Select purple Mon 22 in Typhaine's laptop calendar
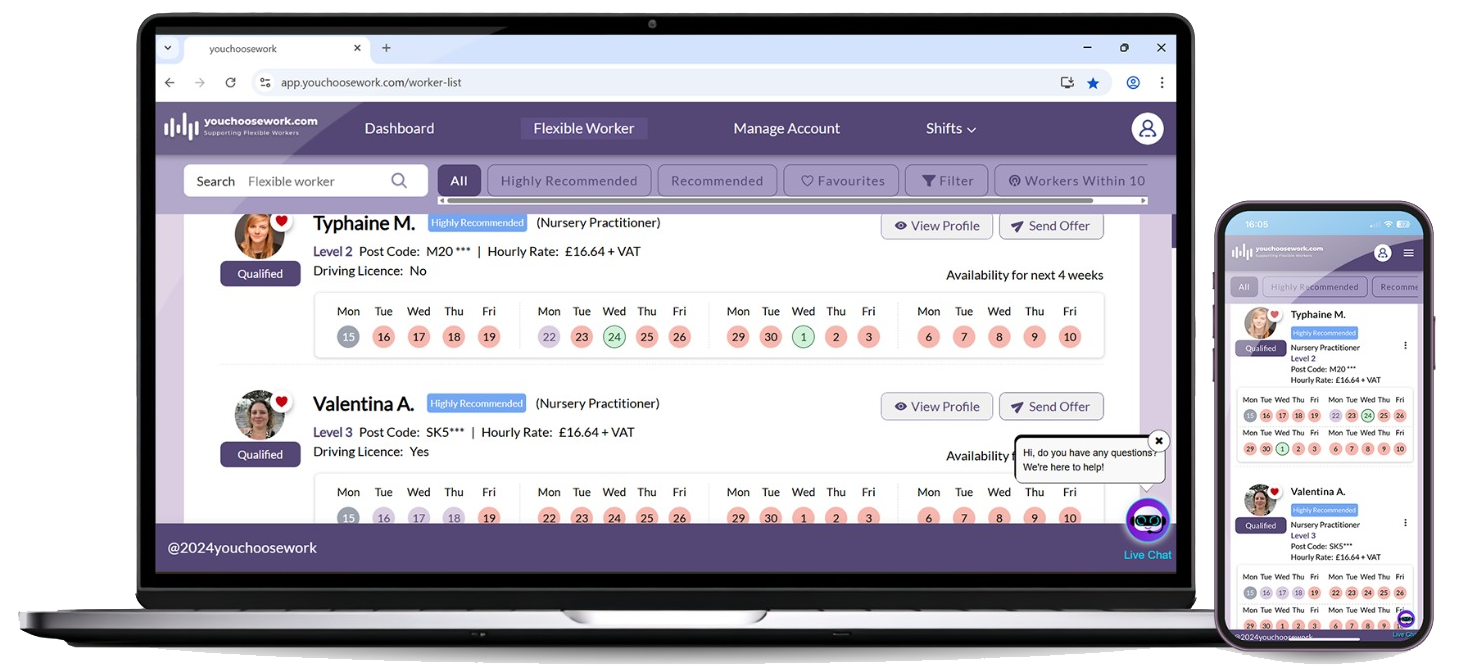 (x=549, y=337)
